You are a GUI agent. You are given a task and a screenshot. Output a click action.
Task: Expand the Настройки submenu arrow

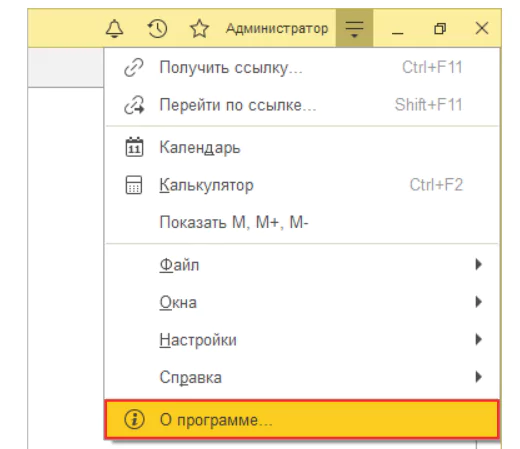(x=479, y=339)
